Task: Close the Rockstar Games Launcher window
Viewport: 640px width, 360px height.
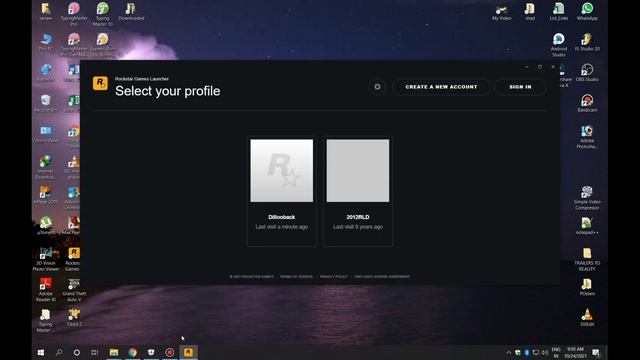Action: 553,67
